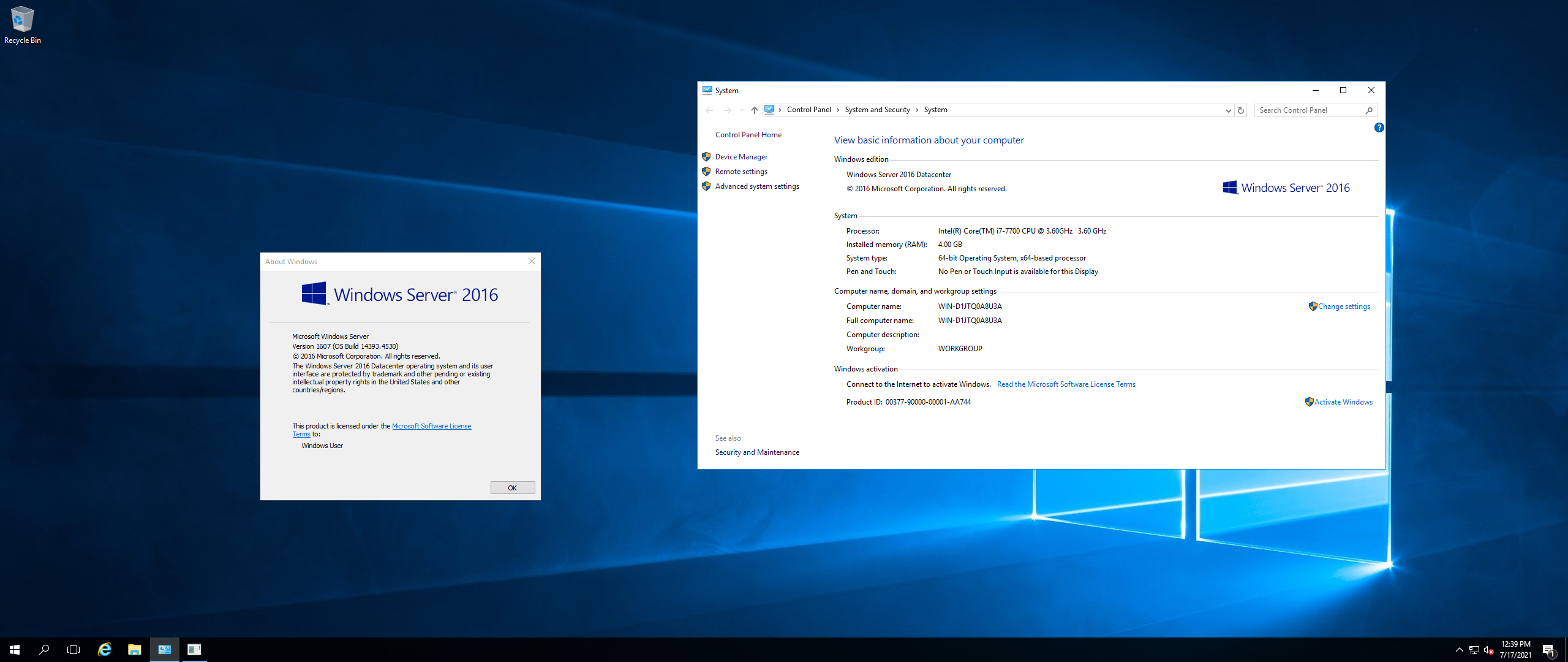Viewport: 1568px width, 662px height.
Task: Click the search magnifier in Control Panel
Action: 1369,110
